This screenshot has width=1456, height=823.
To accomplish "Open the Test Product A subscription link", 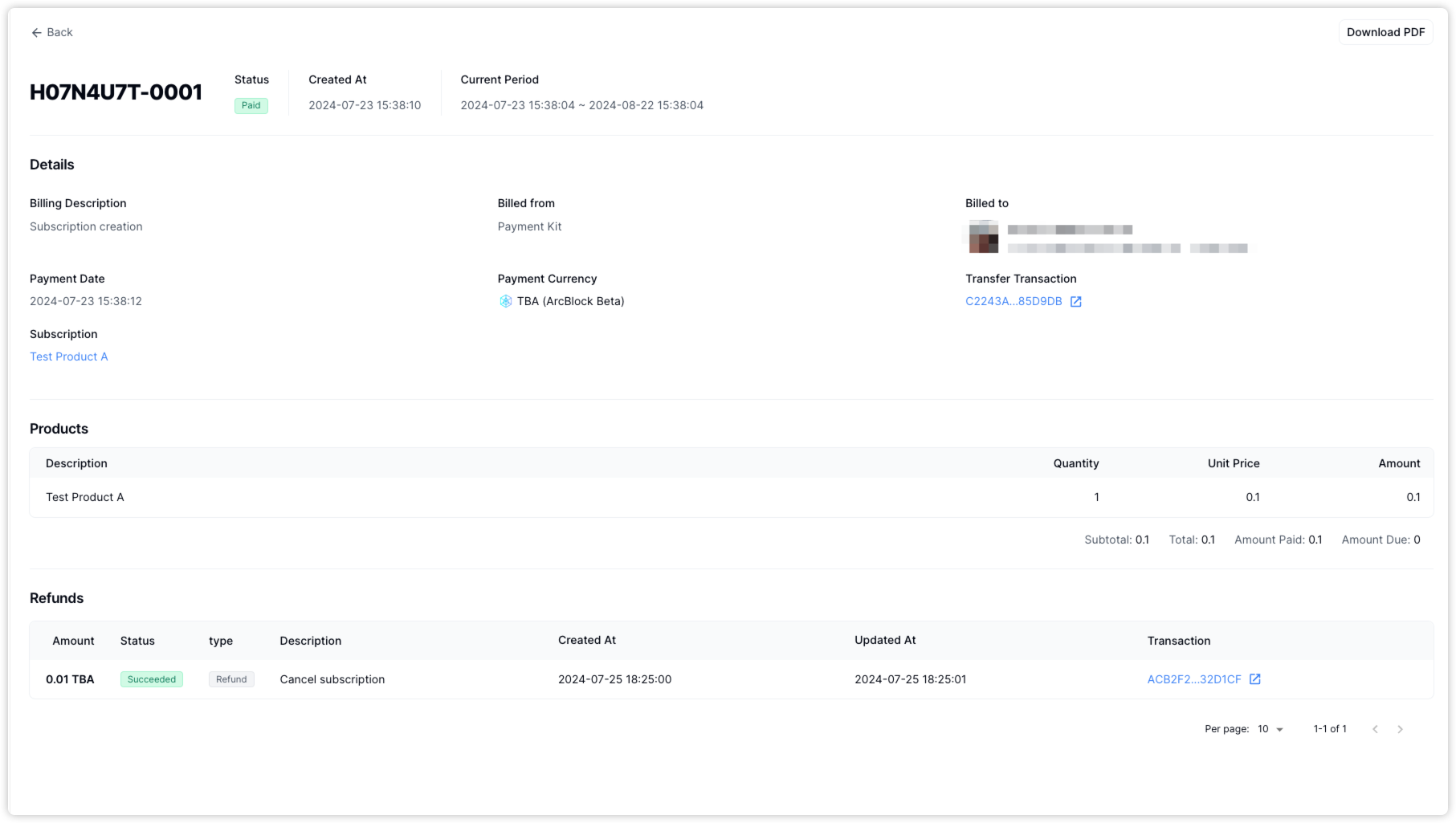I will (x=68, y=356).
